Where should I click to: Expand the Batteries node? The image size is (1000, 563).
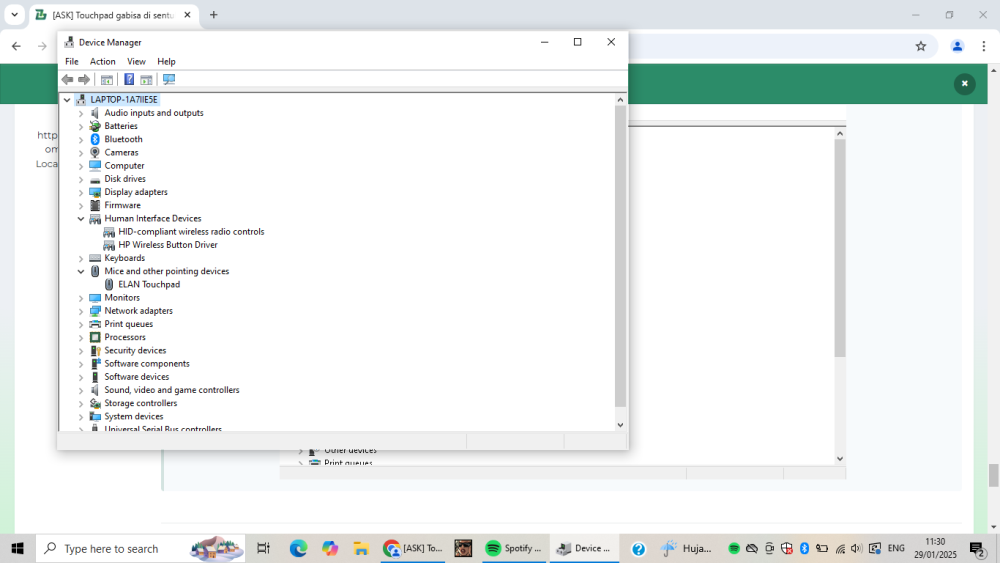point(81,126)
